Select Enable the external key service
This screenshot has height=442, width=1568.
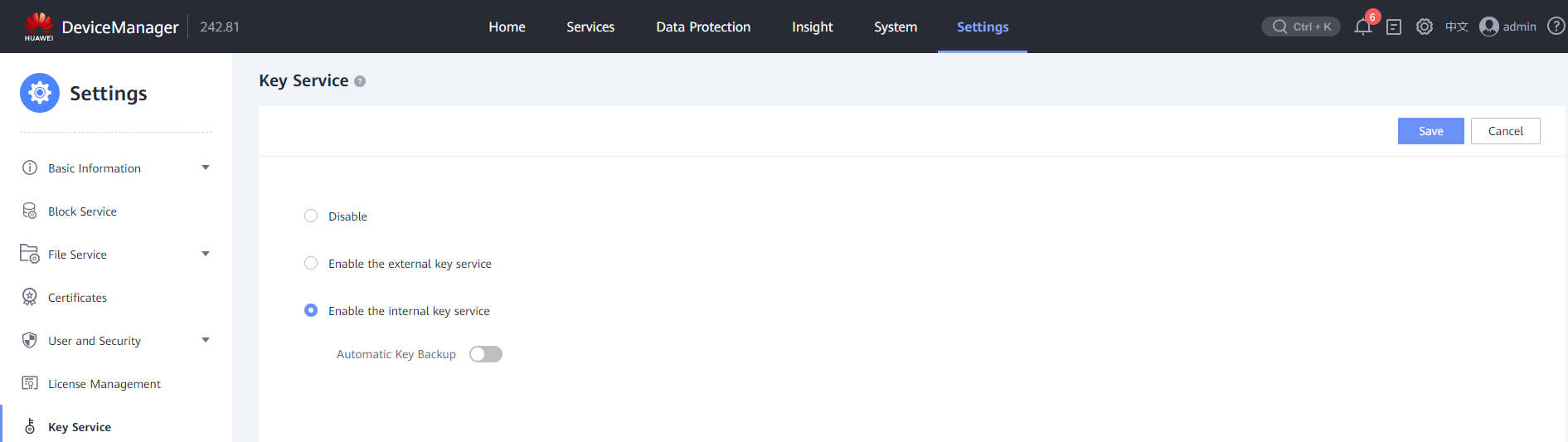[311, 263]
